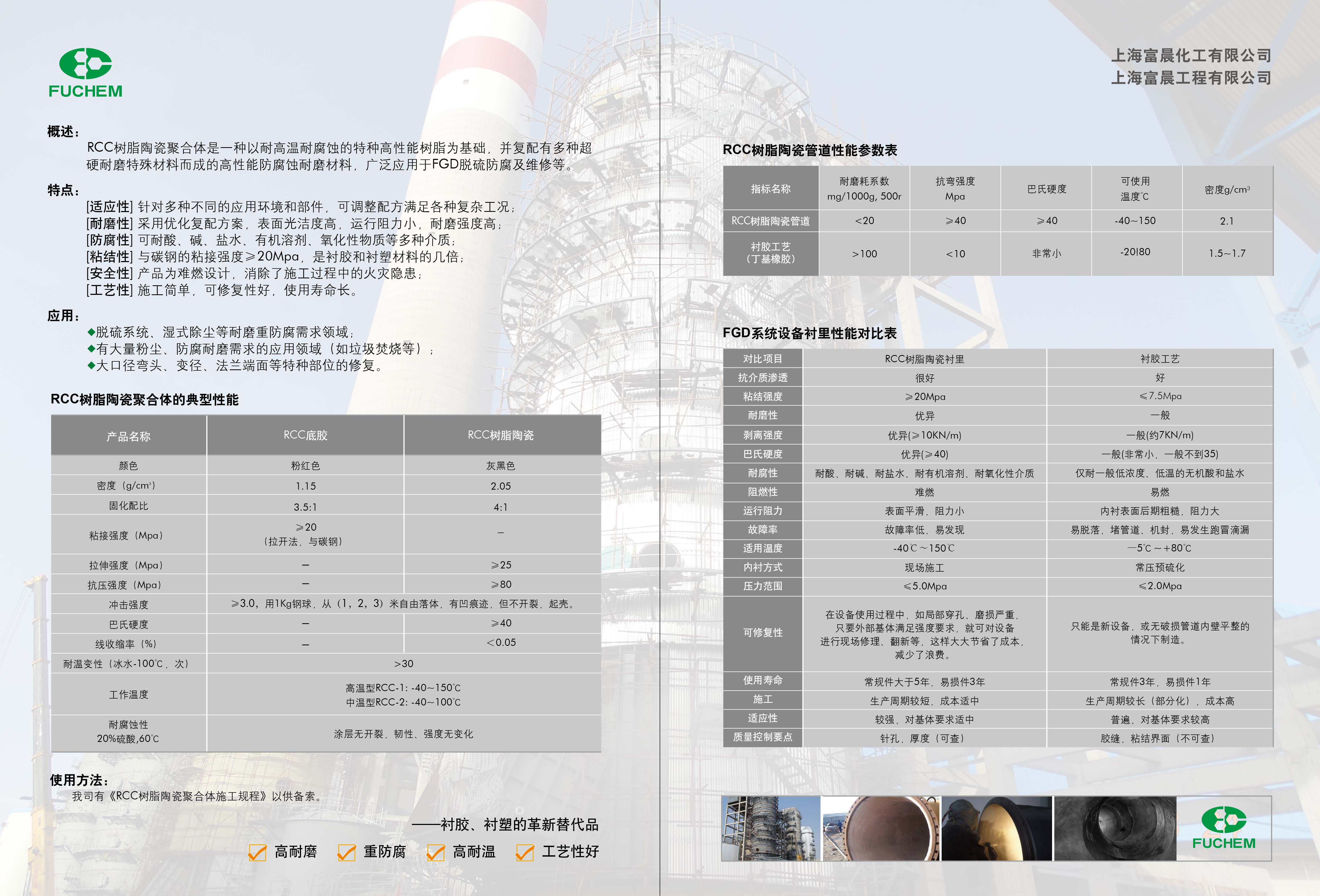Click the flanged pipe opening photo thumbnail
The image size is (1320, 896).
[x=881, y=828]
